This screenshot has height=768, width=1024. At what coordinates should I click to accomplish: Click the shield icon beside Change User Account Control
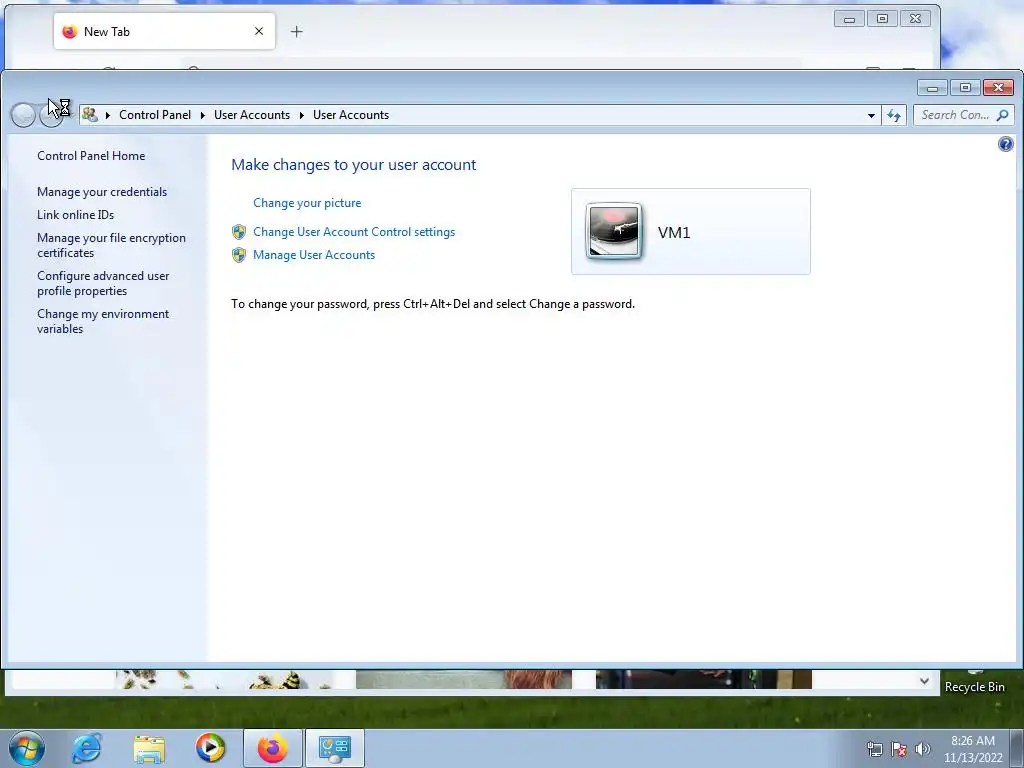pyautogui.click(x=239, y=232)
